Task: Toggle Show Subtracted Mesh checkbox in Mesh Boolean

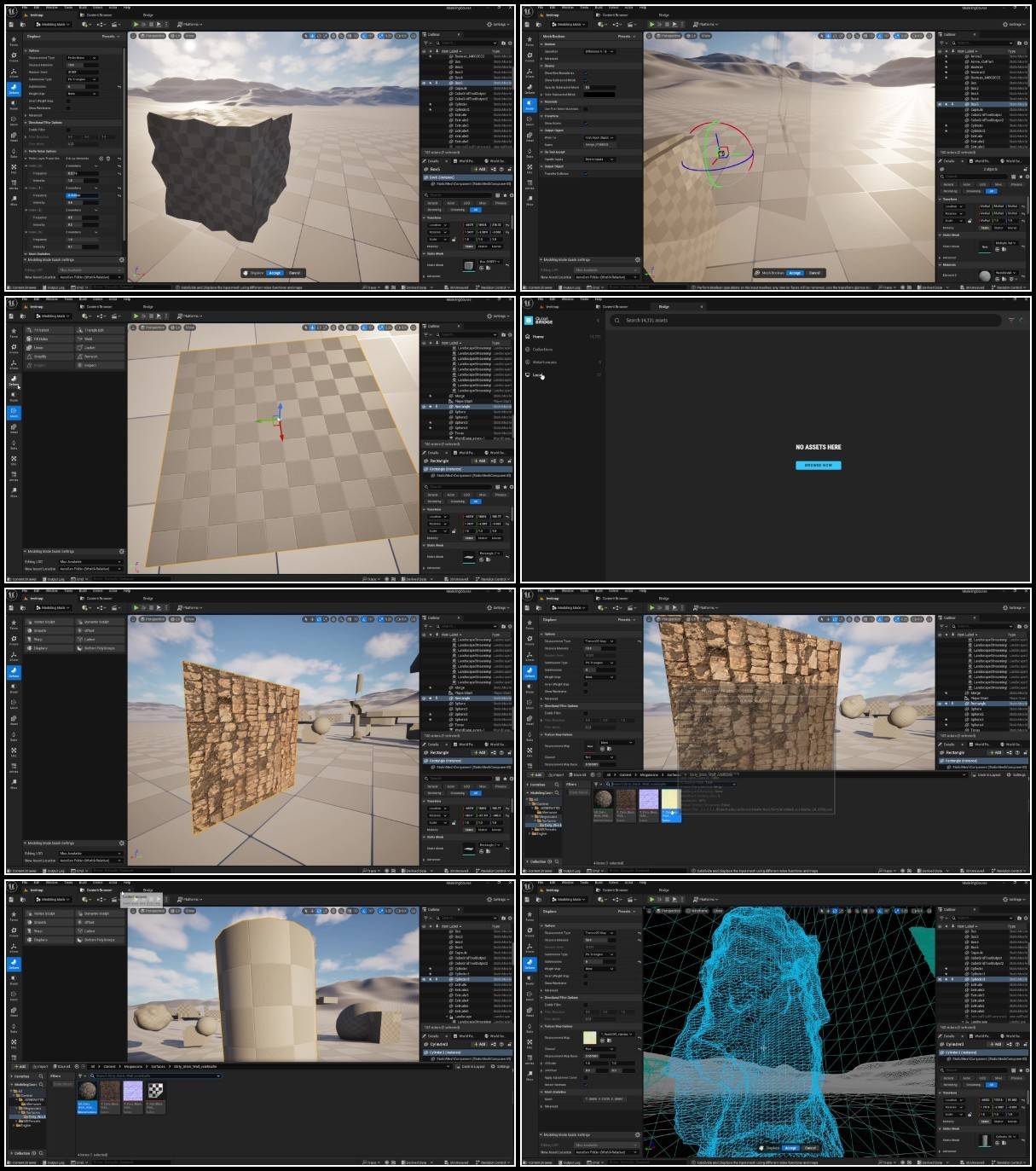Action: pos(586,80)
